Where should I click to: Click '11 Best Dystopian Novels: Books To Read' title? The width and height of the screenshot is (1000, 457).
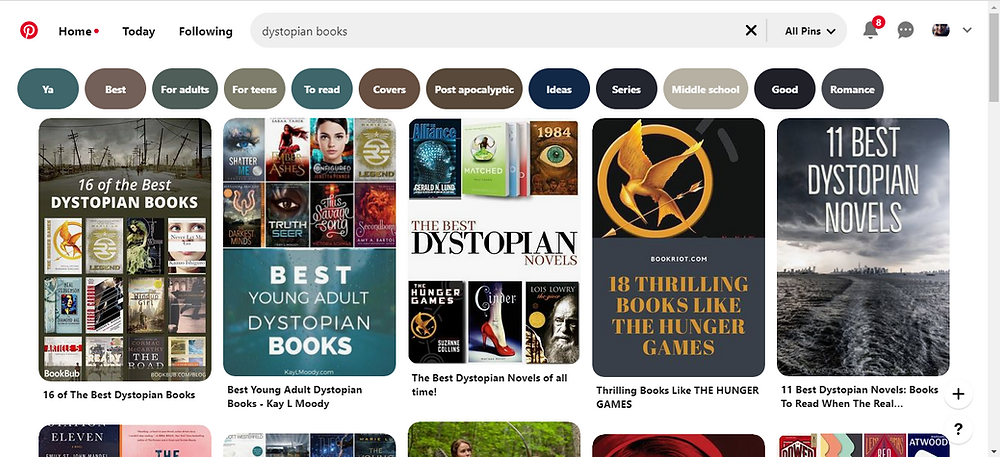tap(859, 396)
